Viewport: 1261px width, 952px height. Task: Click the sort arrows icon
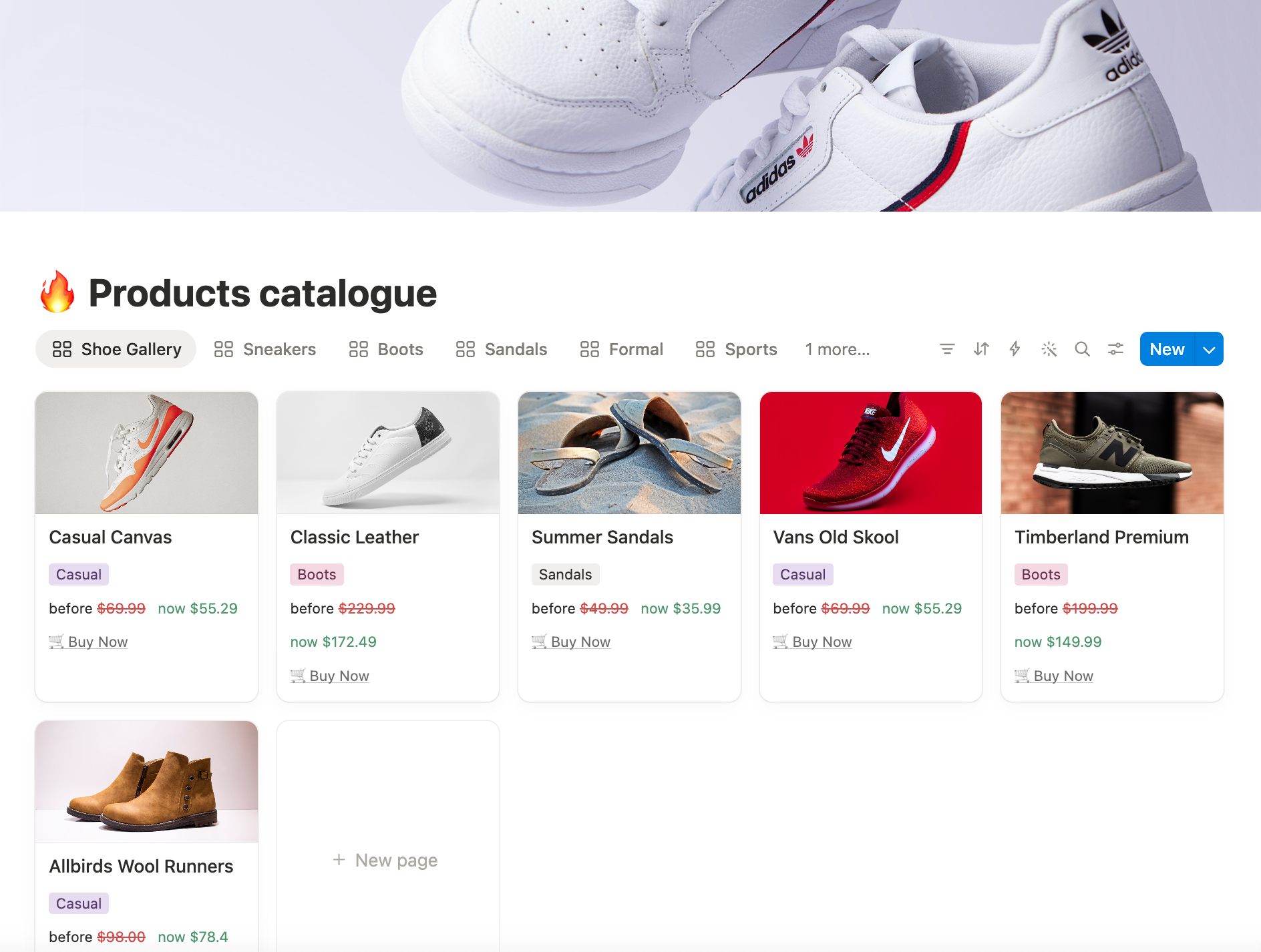point(981,349)
